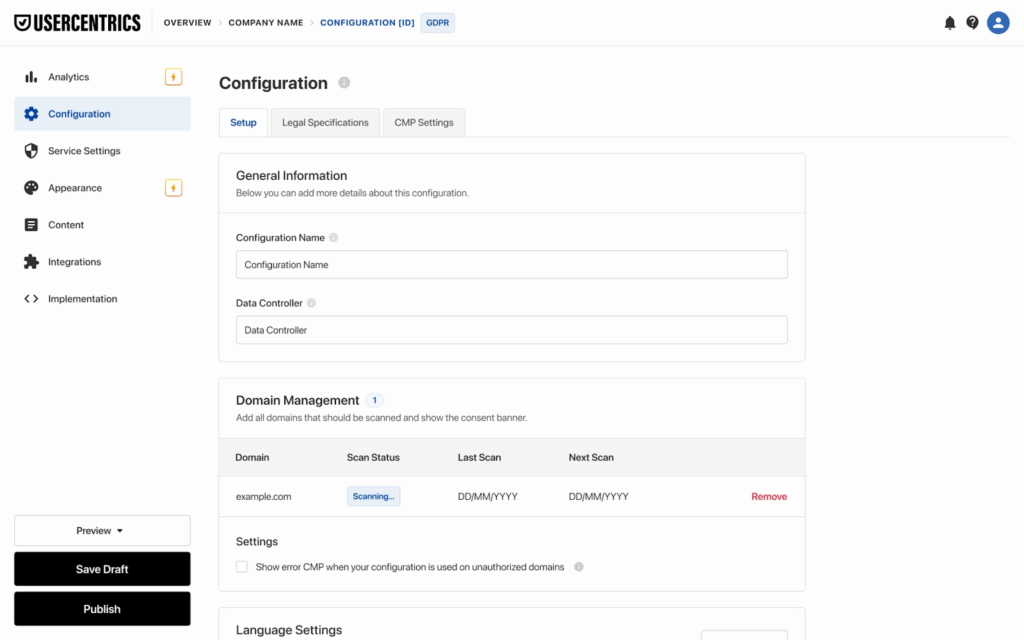Switch to the Legal Specifications tab
The width and height of the screenshot is (1024, 640).
[x=325, y=123]
